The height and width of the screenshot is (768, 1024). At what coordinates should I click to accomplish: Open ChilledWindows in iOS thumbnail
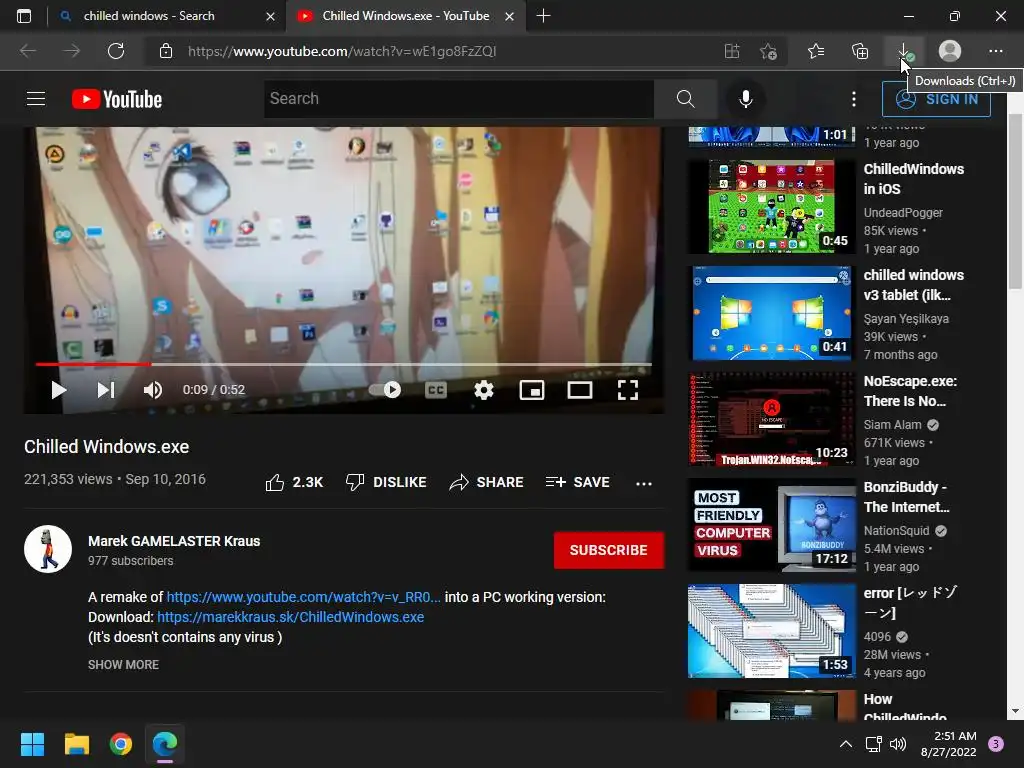tap(771, 206)
